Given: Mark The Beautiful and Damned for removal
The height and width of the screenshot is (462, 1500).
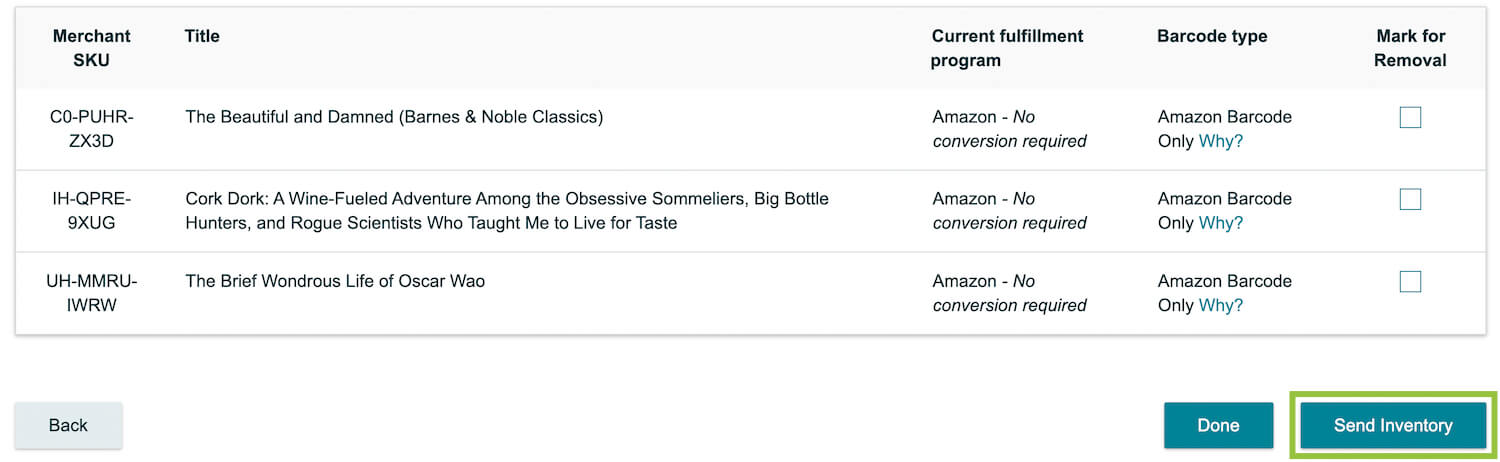Looking at the screenshot, I should [1410, 118].
